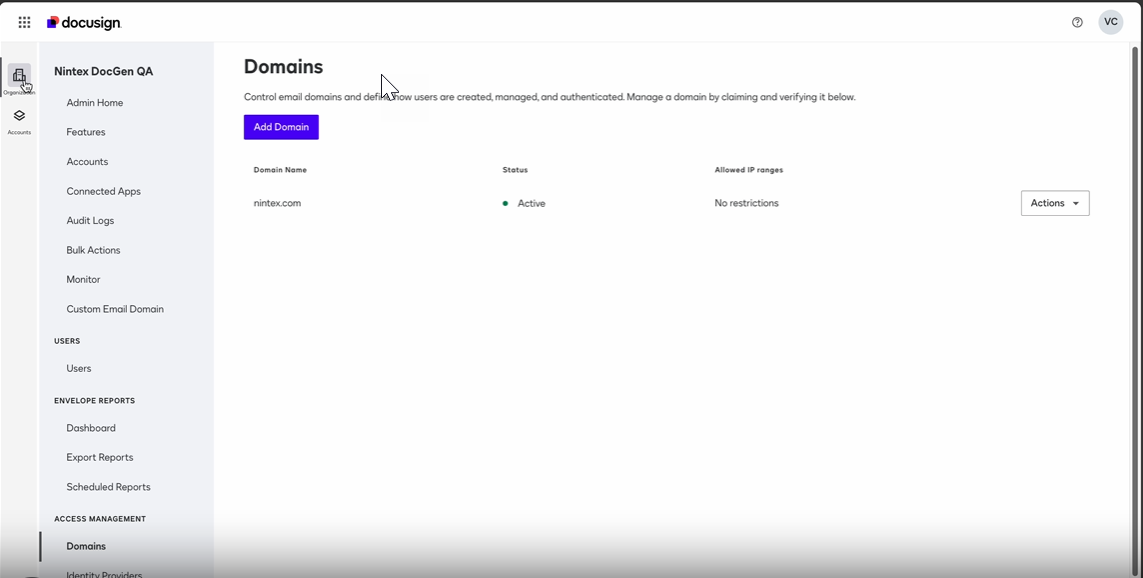Click the Docusign logo
This screenshot has width=1143, height=578.
point(84,22)
